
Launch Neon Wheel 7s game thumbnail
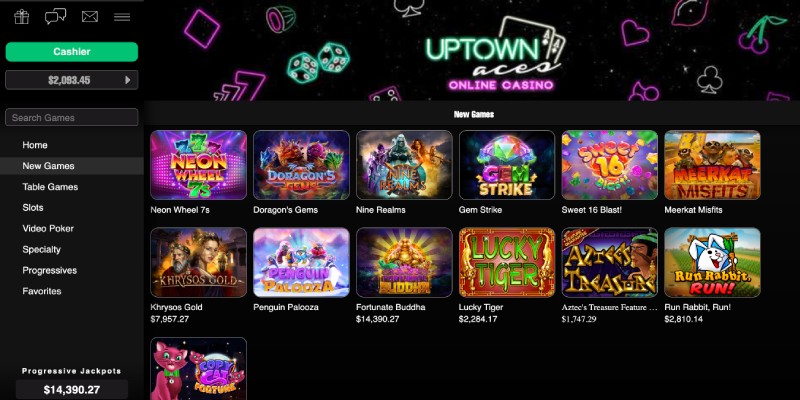point(198,165)
